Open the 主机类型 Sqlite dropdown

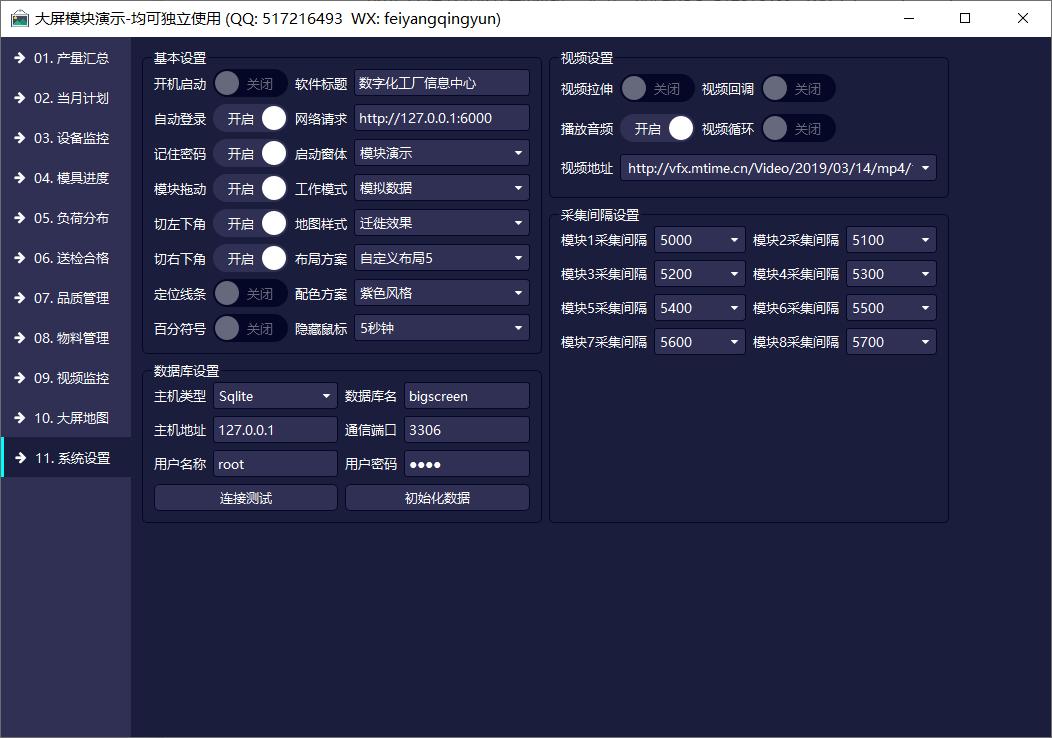point(275,396)
